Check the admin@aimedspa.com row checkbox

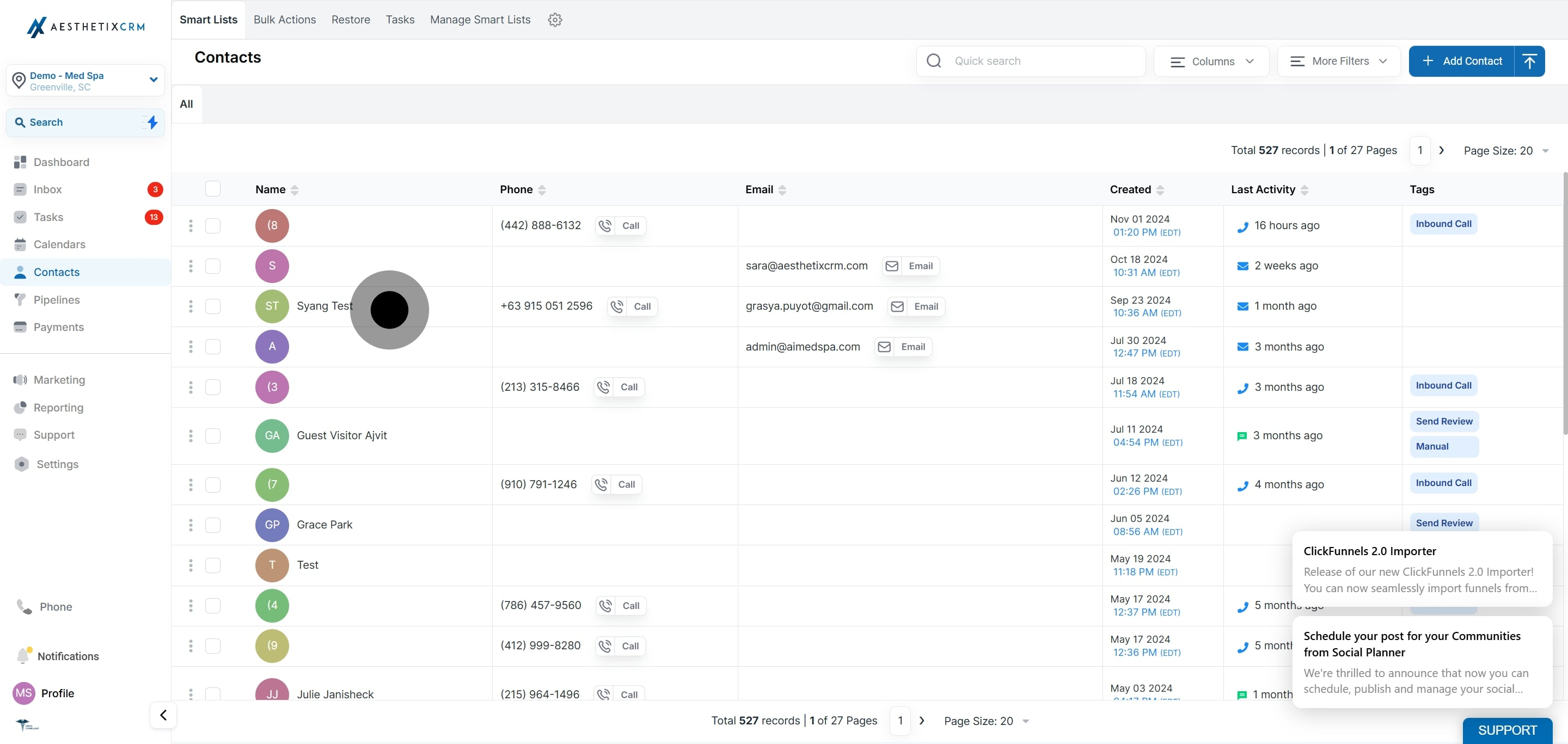212,347
